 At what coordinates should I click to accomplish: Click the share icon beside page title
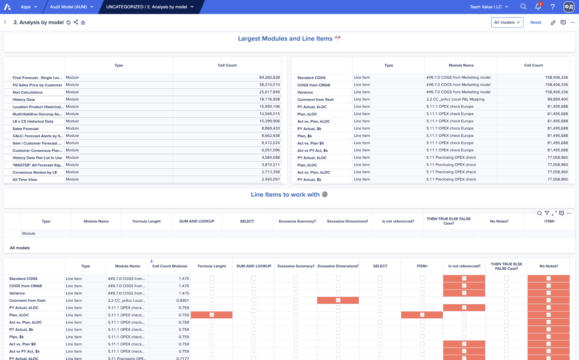76,22
